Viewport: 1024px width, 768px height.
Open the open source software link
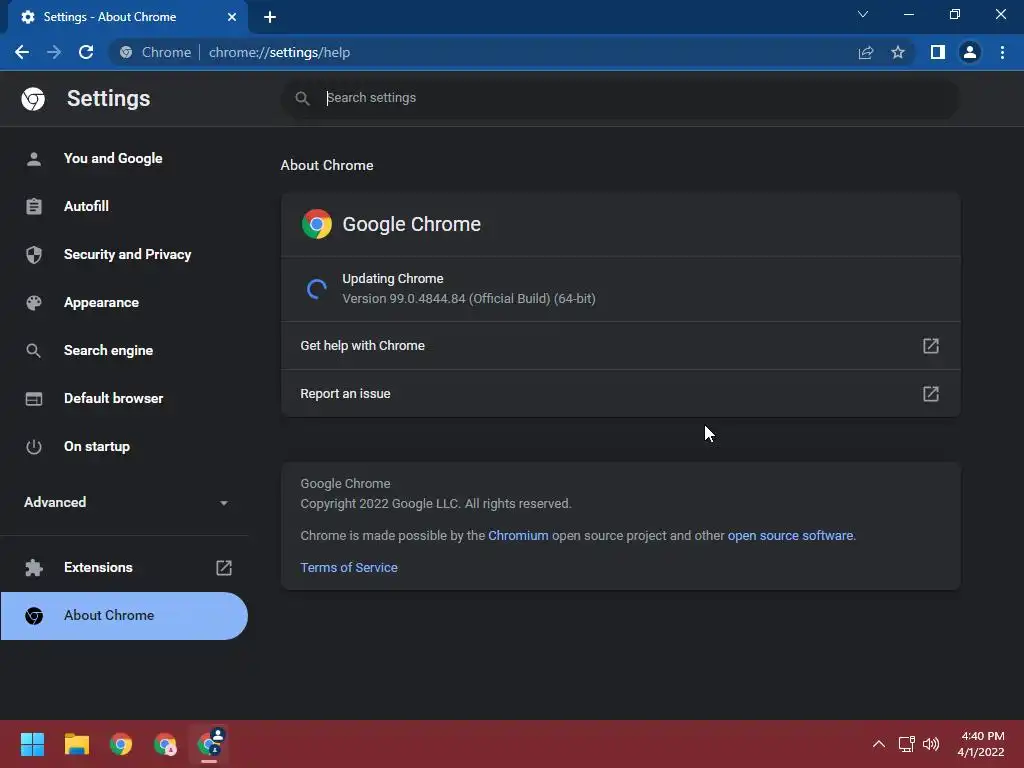coord(790,536)
